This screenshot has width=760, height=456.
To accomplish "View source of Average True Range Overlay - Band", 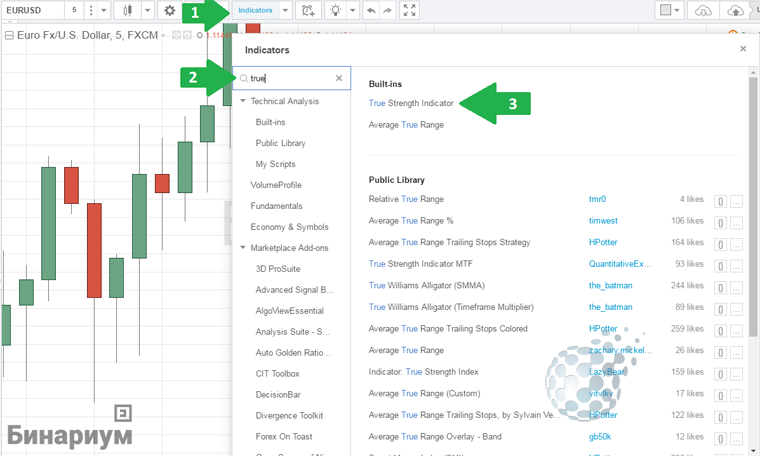I will click(720, 439).
